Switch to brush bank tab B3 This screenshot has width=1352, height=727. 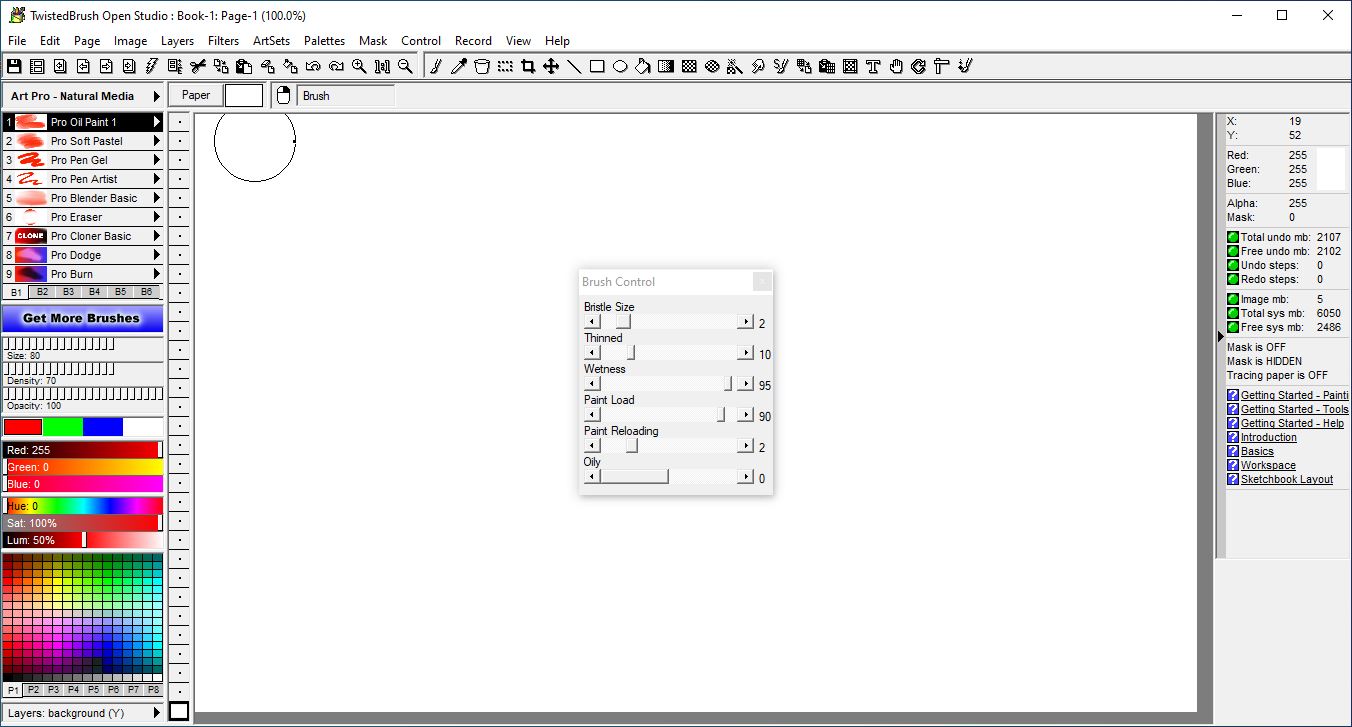click(68, 292)
